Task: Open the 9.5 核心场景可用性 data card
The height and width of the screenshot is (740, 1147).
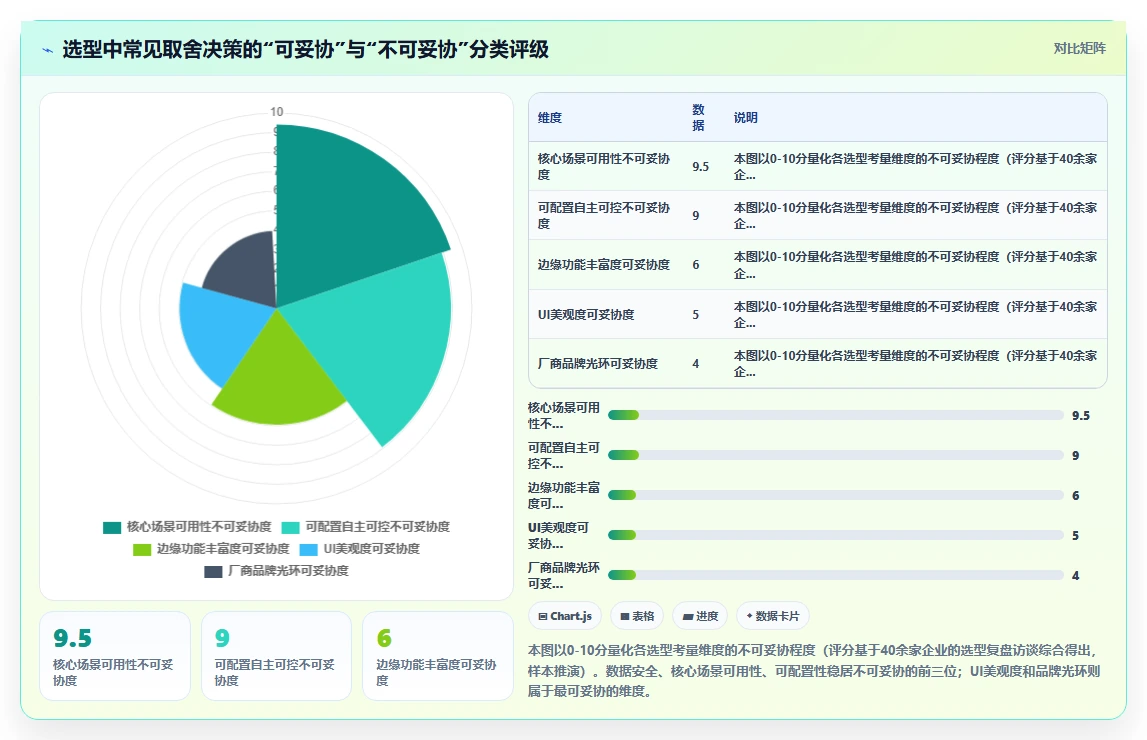Action: click(115, 656)
